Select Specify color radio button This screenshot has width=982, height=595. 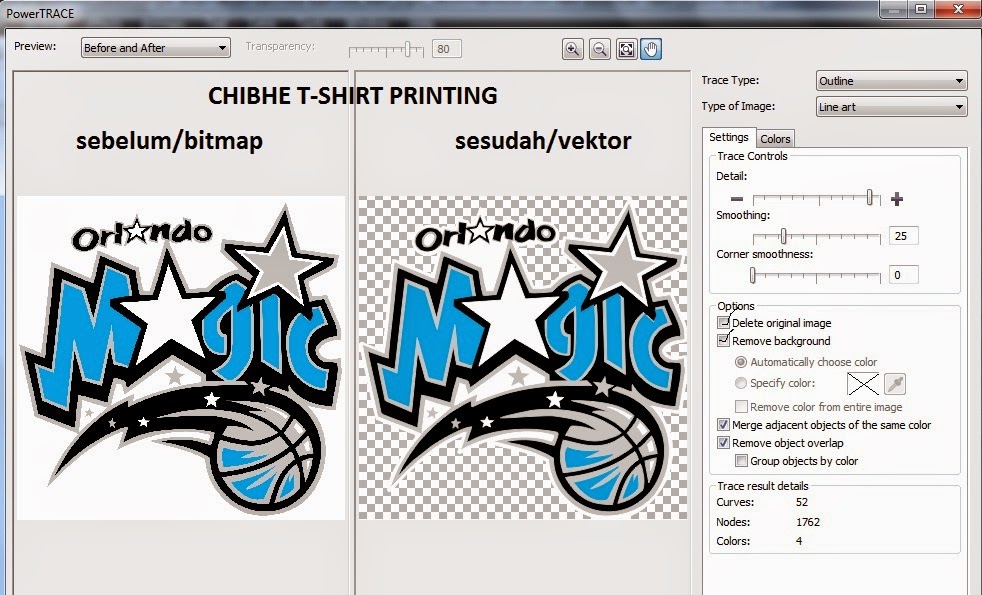point(741,383)
